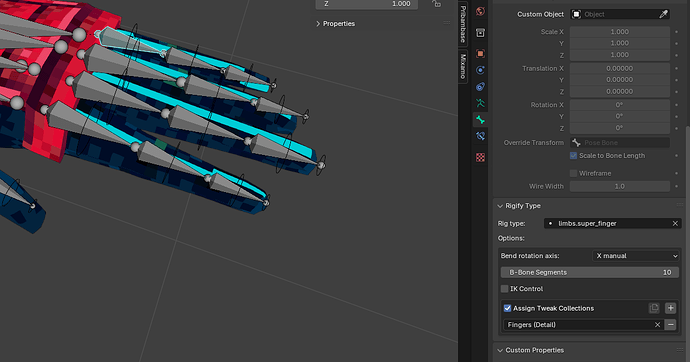Click the Translation Y value field
The width and height of the screenshot is (690, 362).
620,80
